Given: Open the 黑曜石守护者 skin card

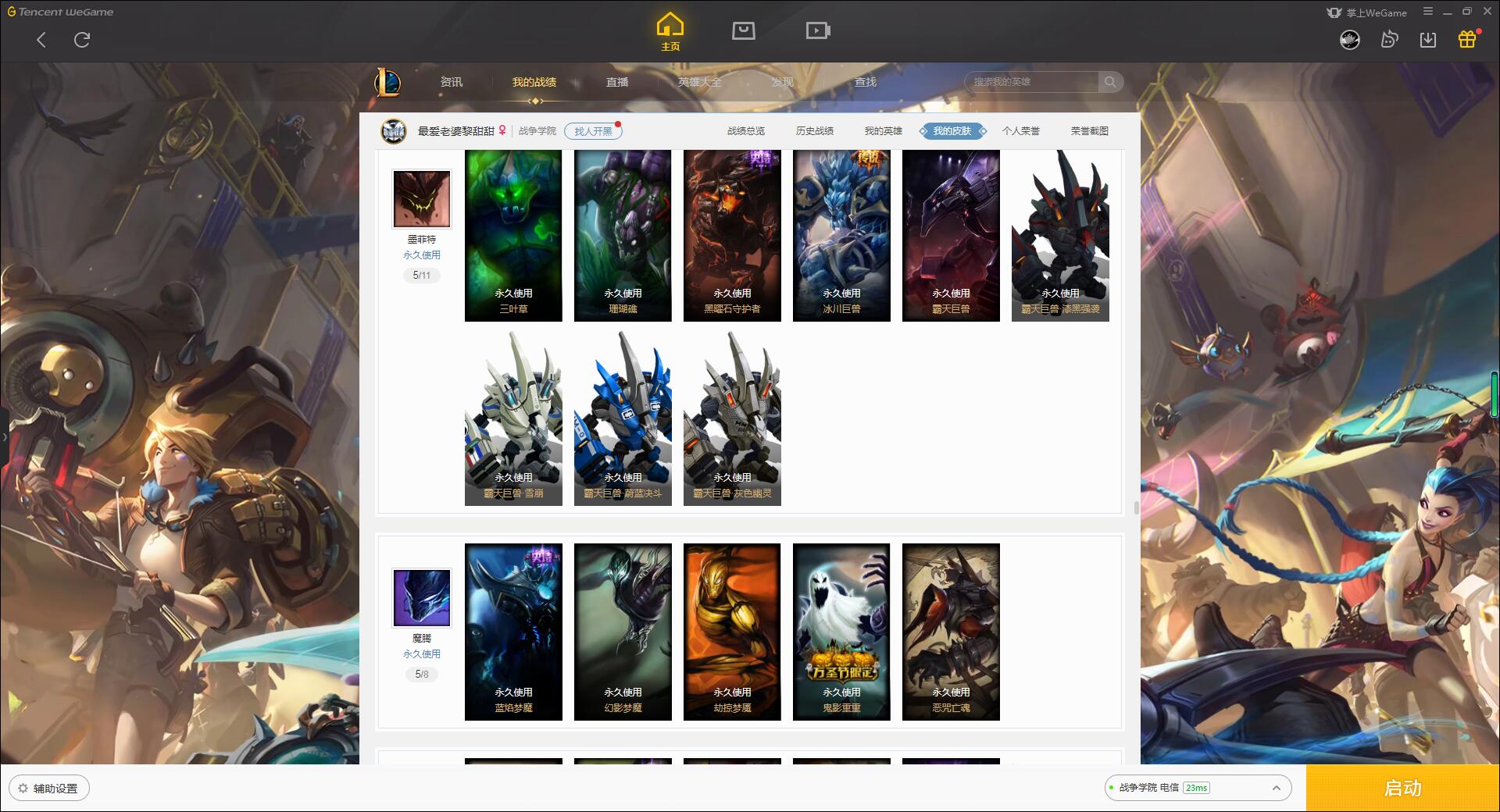Looking at the screenshot, I should coord(732,235).
